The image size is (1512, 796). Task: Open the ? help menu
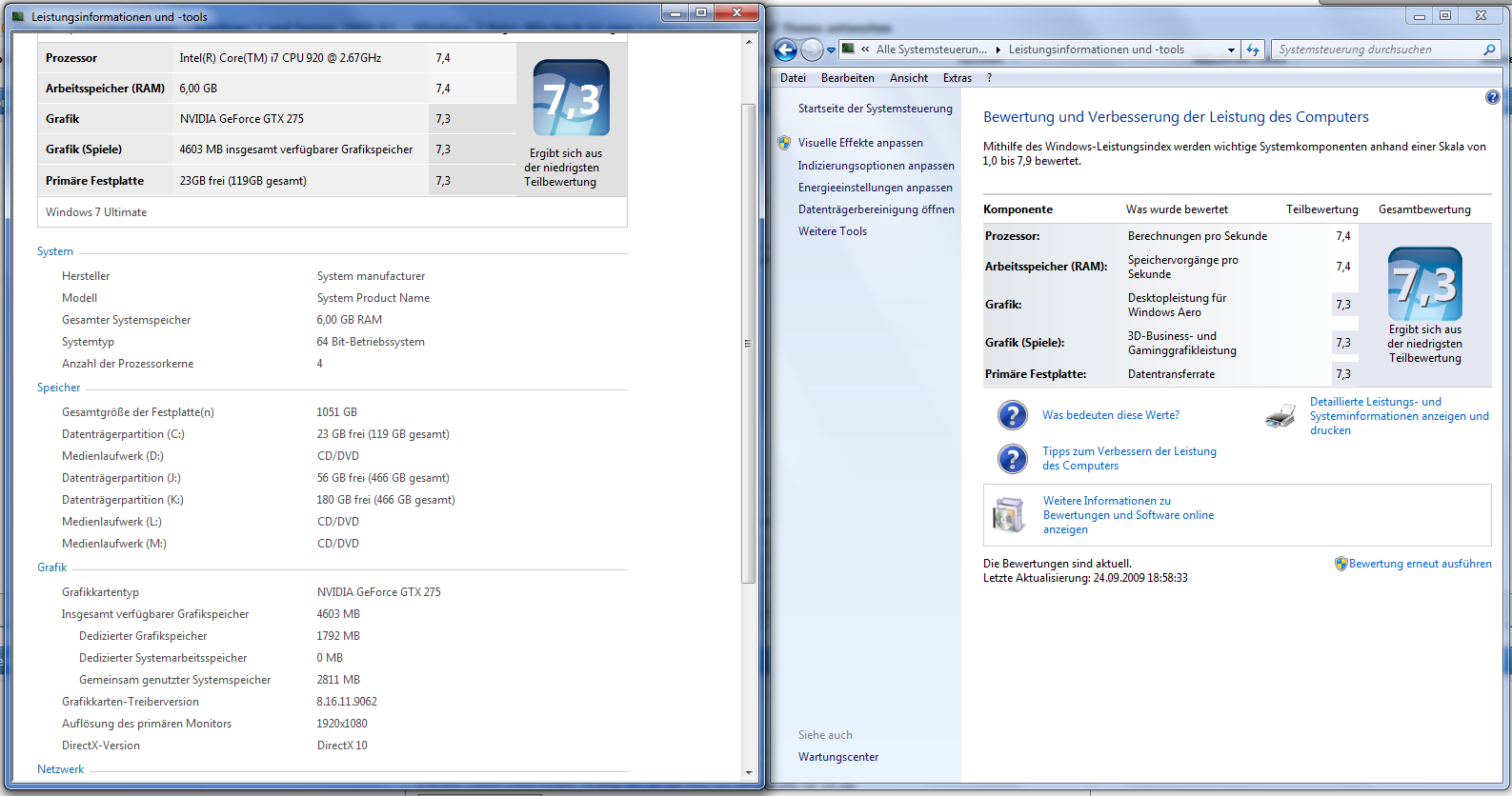coord(989,78)
